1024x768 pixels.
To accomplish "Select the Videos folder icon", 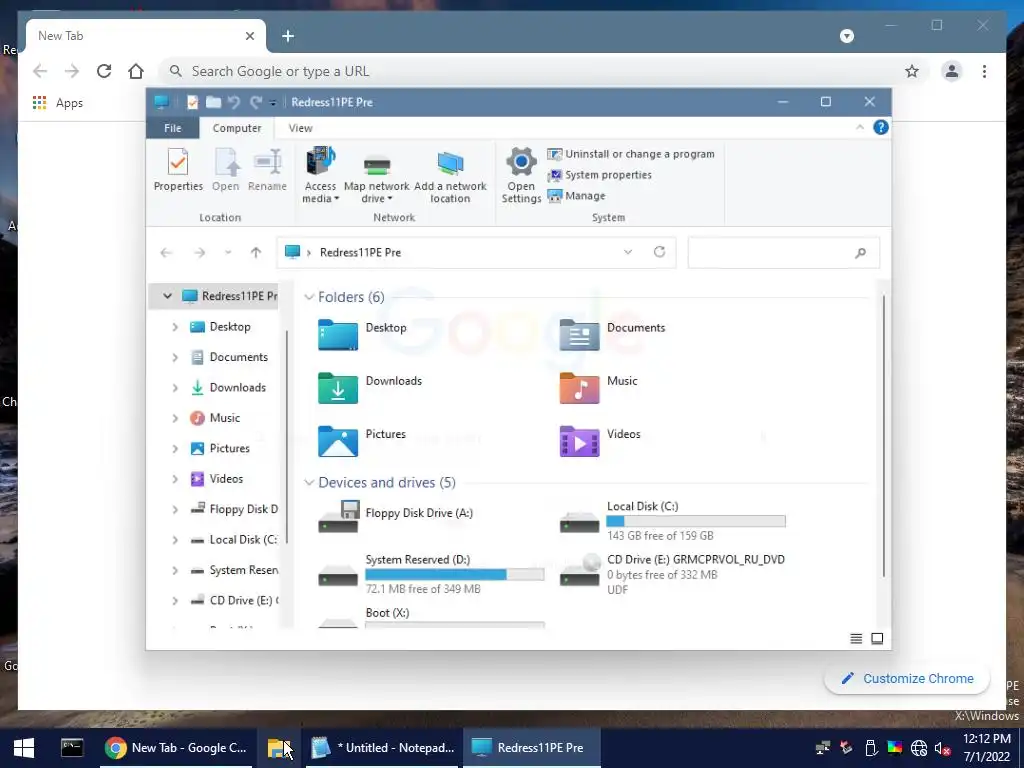I will click(579, 441).
